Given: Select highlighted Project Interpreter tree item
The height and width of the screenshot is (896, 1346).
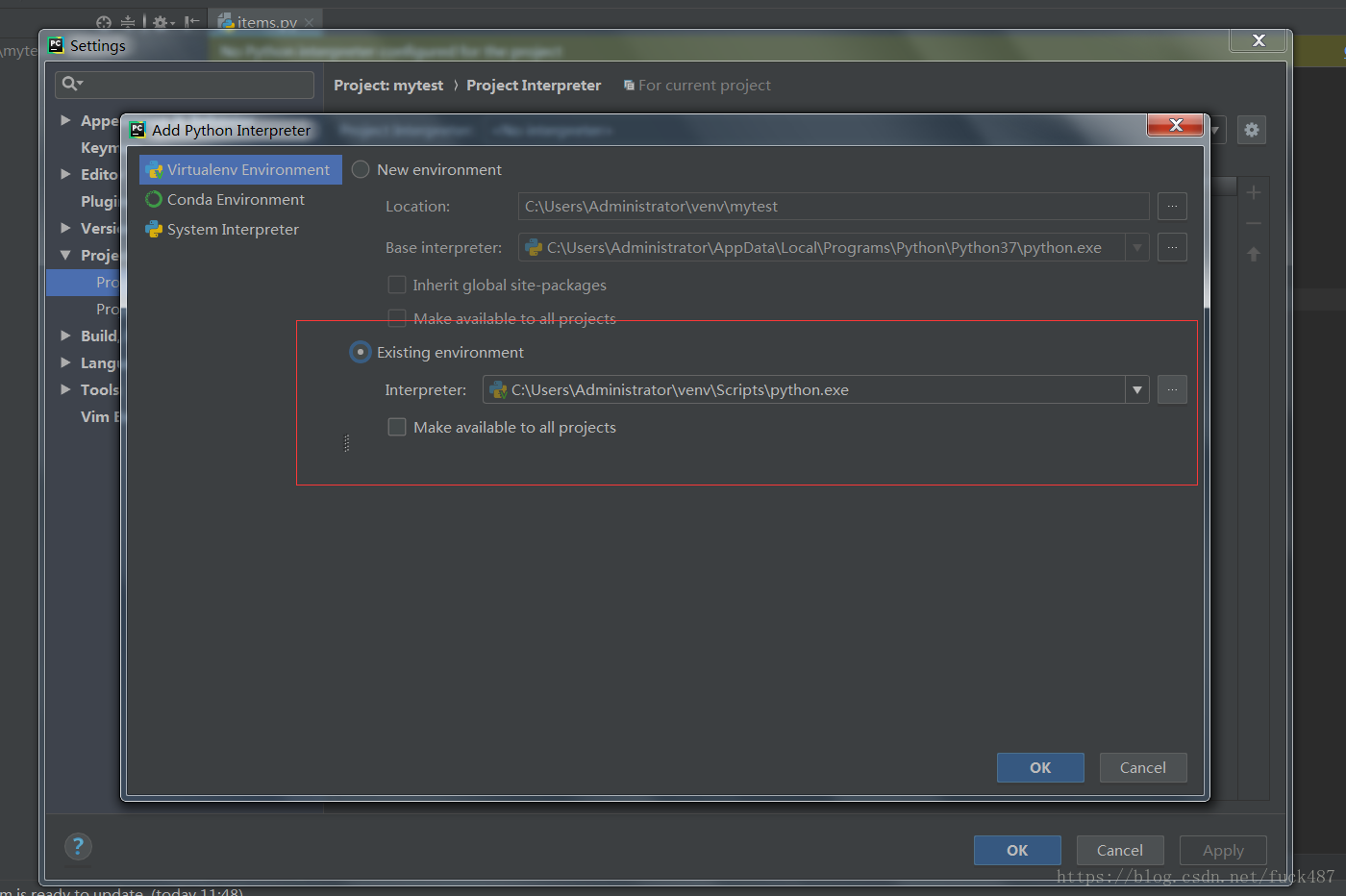Looking at the screenshot, I should 84,282.
